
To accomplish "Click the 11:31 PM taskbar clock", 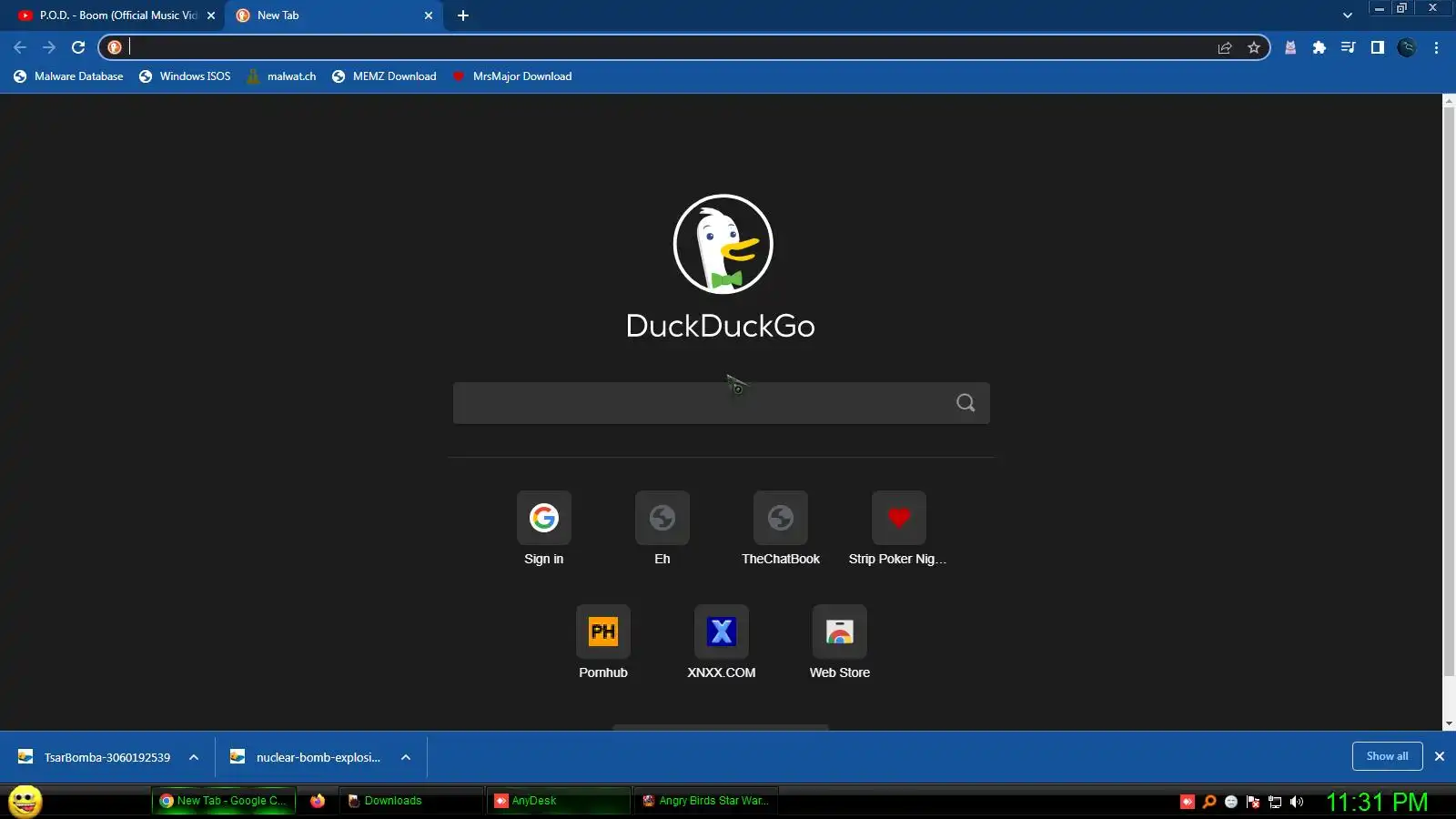I will click(x=1377, y=802).
